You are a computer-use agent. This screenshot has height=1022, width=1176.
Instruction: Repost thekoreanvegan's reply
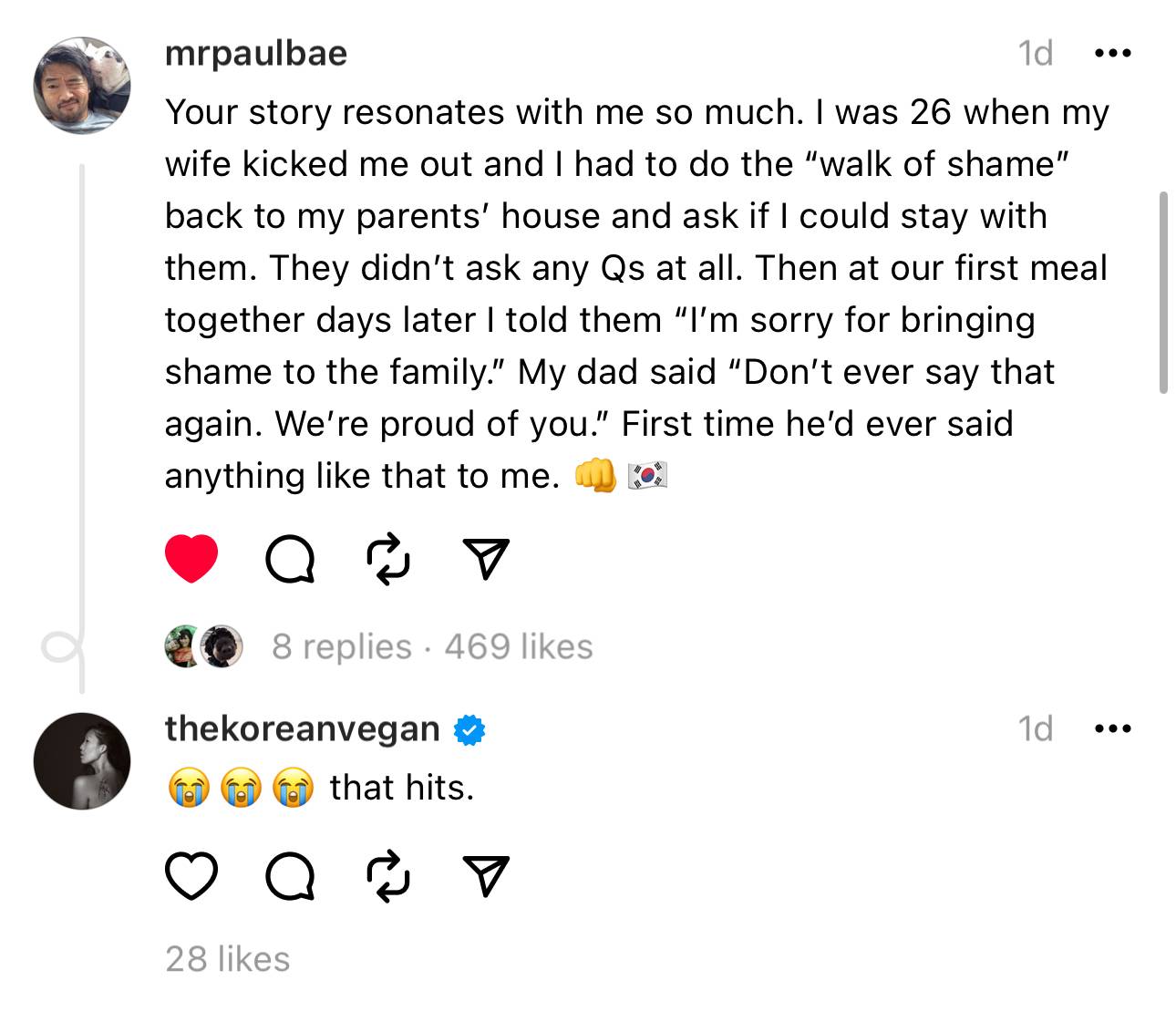pyautogui.click(x=388, y=876)
